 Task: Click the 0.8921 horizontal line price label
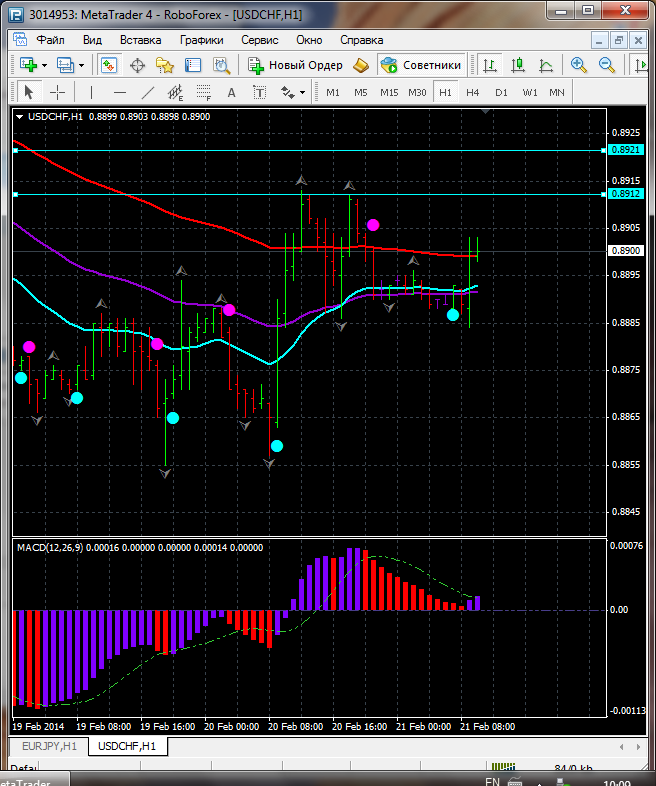(x=625, y=150)
